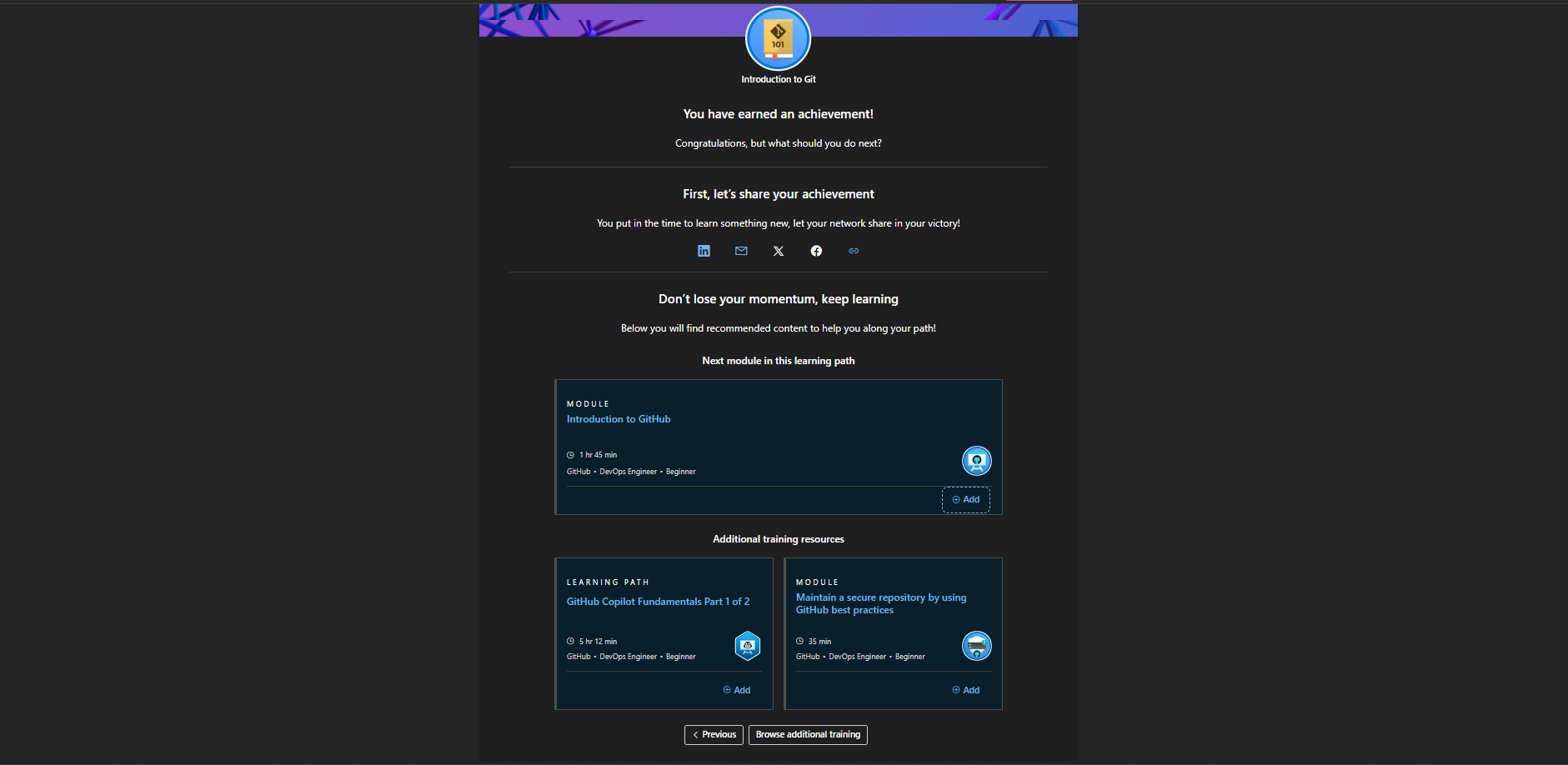Add GitHub Copilot Fundamentals to collection
1568x765 pixels.
click(737, 690)
